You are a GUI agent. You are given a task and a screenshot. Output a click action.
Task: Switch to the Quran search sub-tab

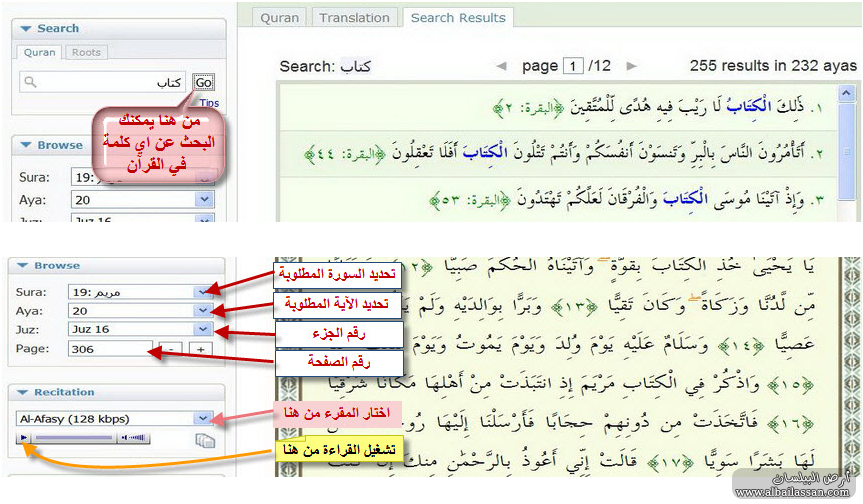point(40,52)
